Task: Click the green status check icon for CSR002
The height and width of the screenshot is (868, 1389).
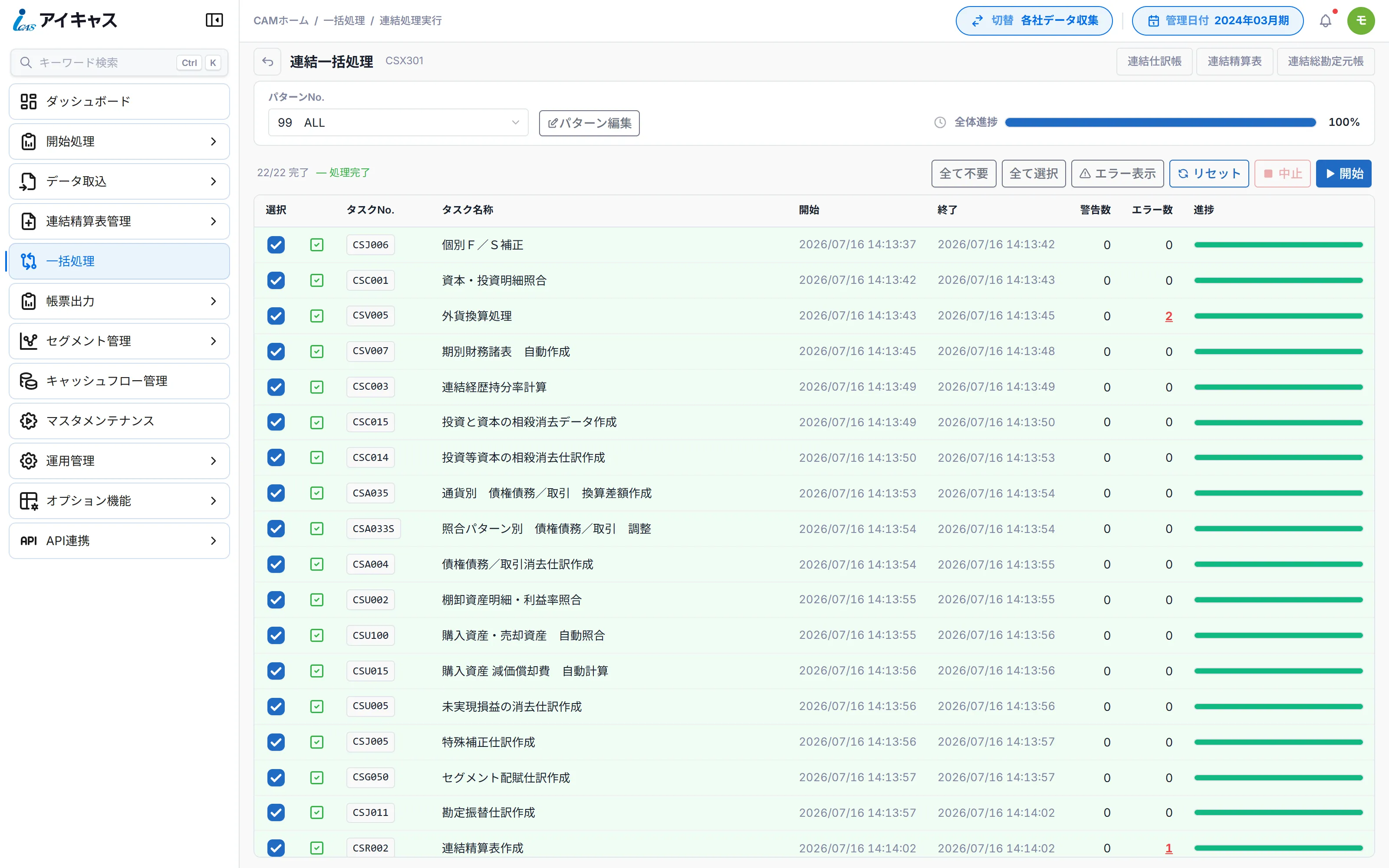Action: [x=317, y=848]
